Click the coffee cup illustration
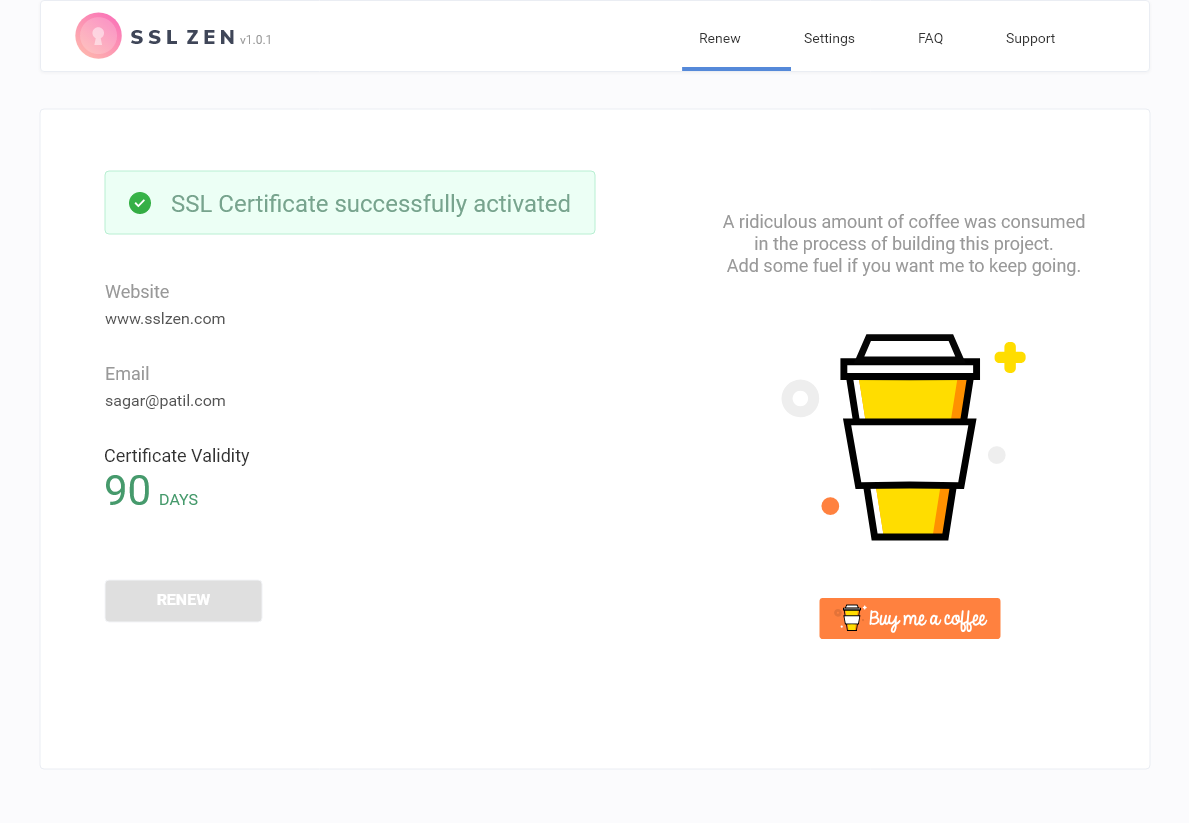 point(910,435)
